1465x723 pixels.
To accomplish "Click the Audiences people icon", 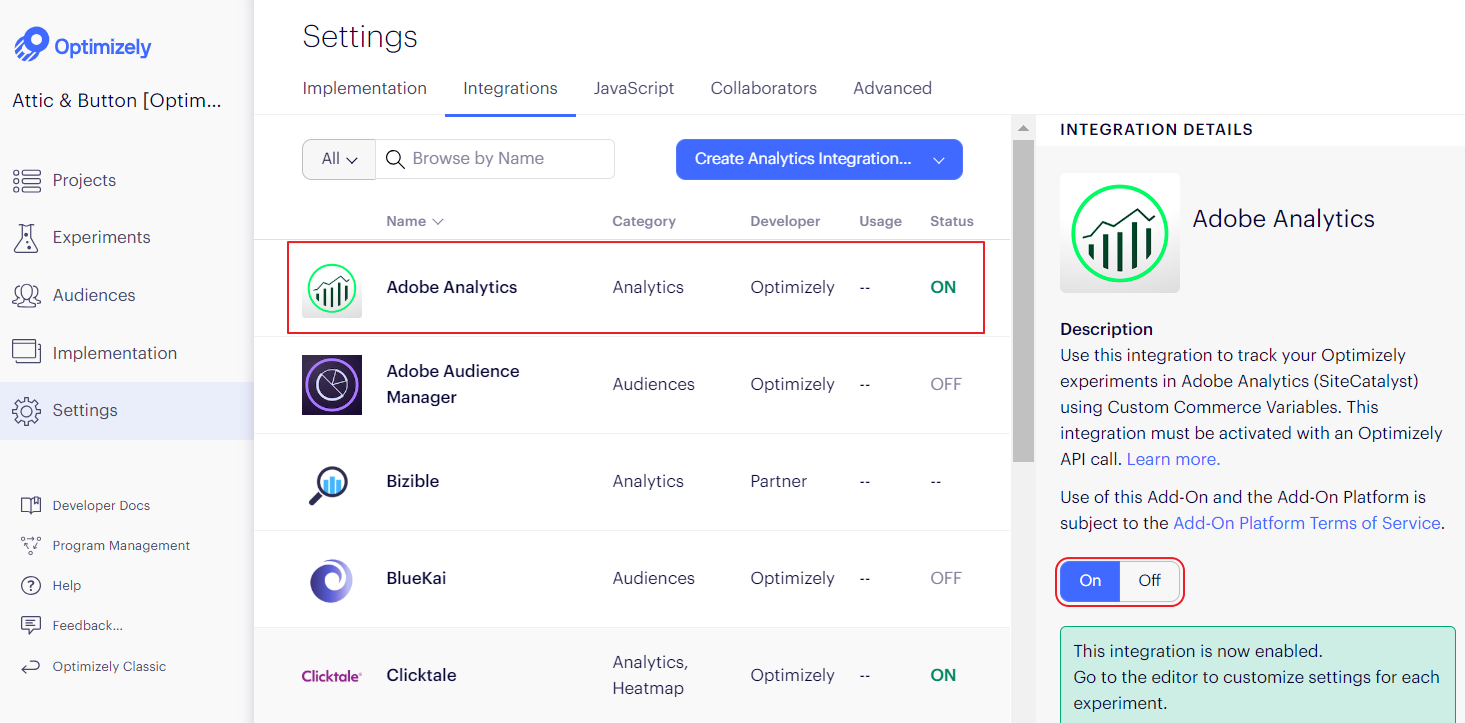I will (x=26, y=295).
